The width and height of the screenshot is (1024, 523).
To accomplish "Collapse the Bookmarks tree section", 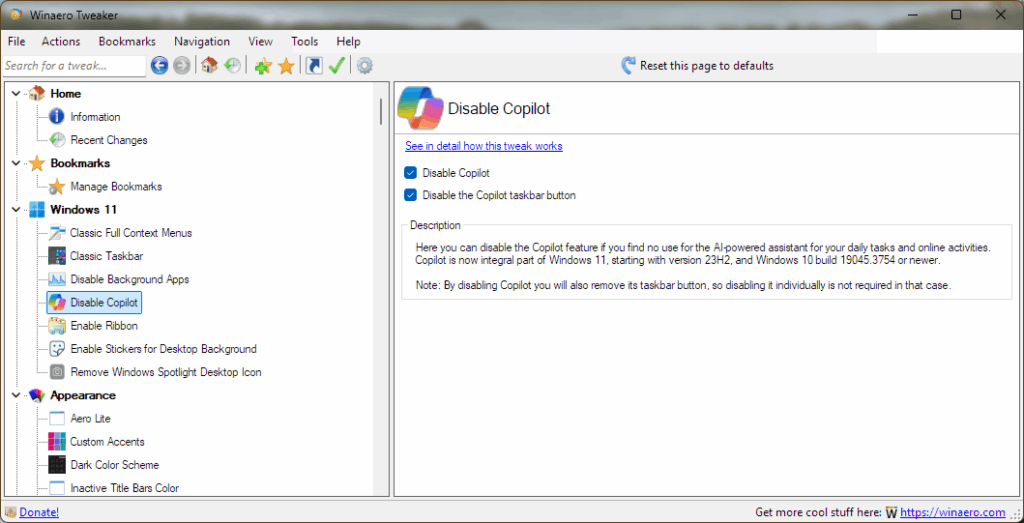I will [x=16, y=163].
